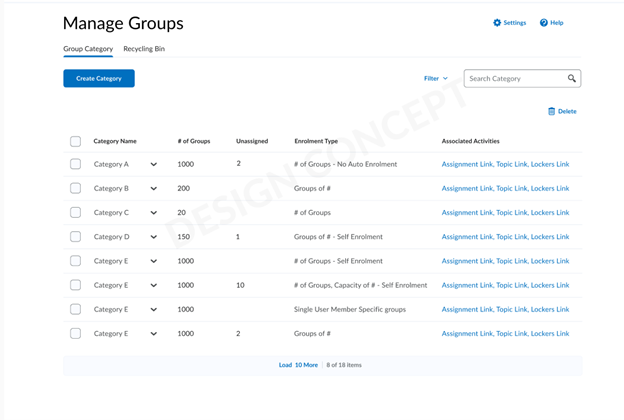624x420 pixels.
Task: Open Assignment Link in Category D row
Action: coord(467,237)
